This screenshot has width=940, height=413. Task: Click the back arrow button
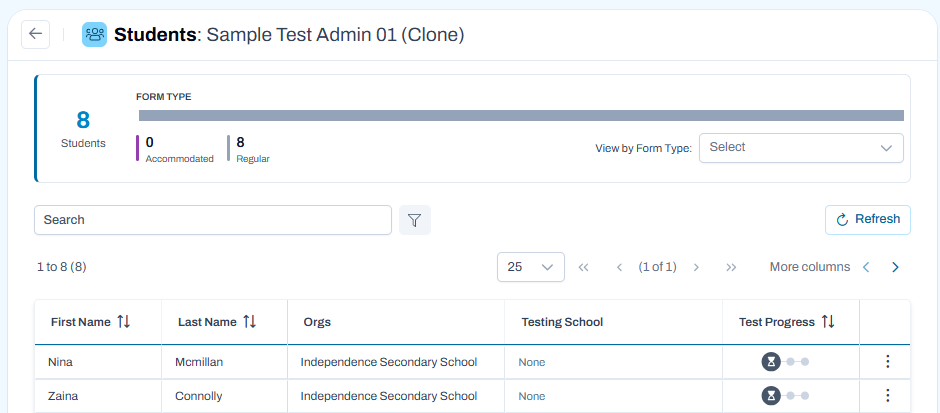35,34
